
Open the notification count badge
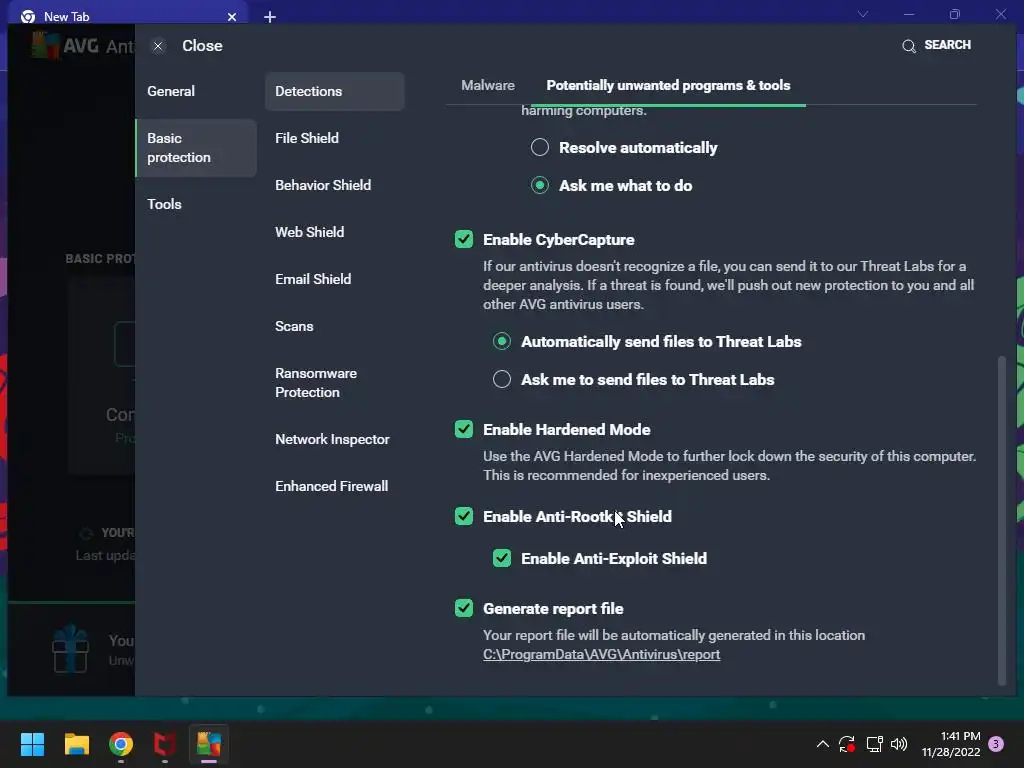[996, 744]
